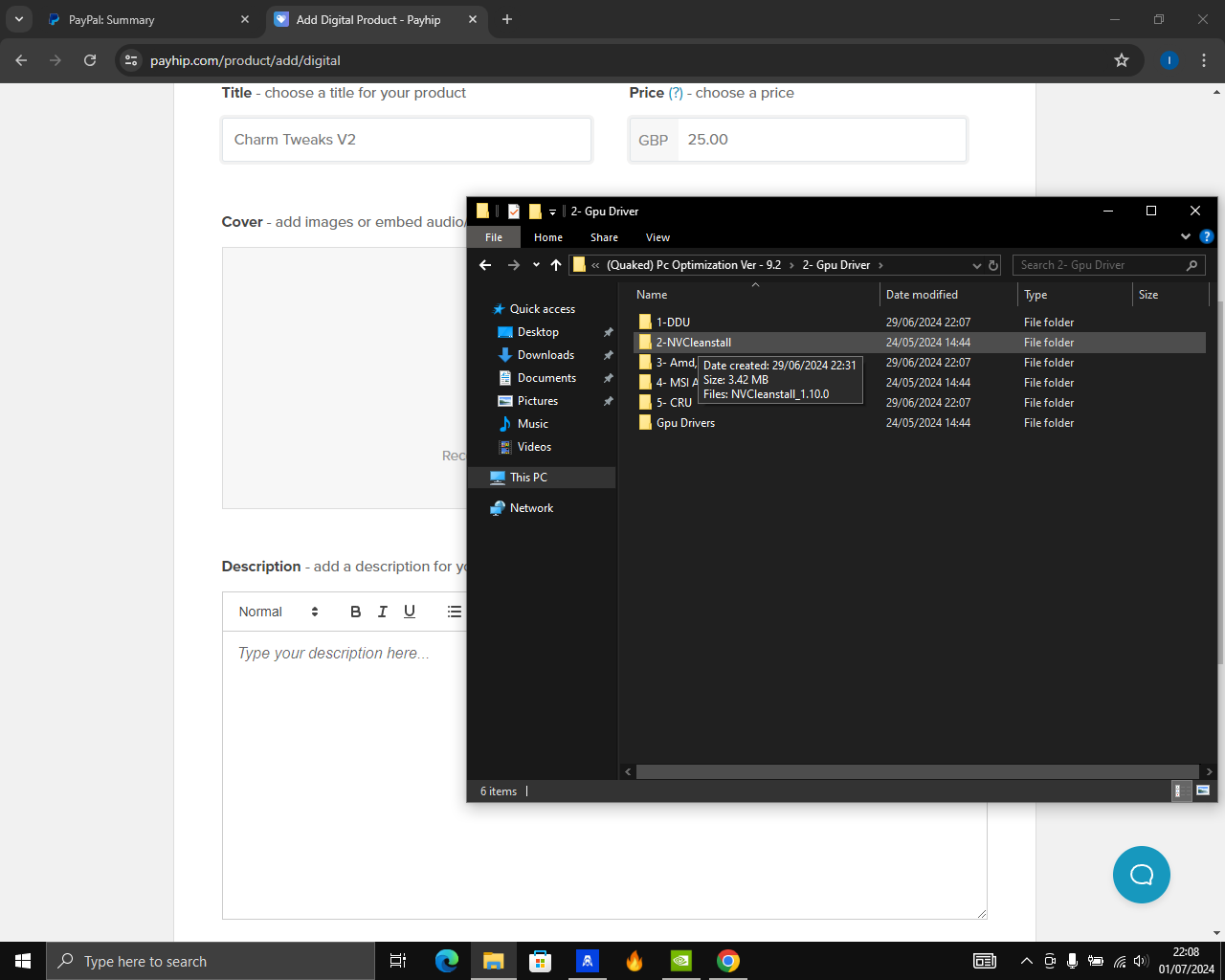Screen dimensions: 1225x980
Task: Open the Chrome tab search dropdown
Action: (x=19, y=19)
